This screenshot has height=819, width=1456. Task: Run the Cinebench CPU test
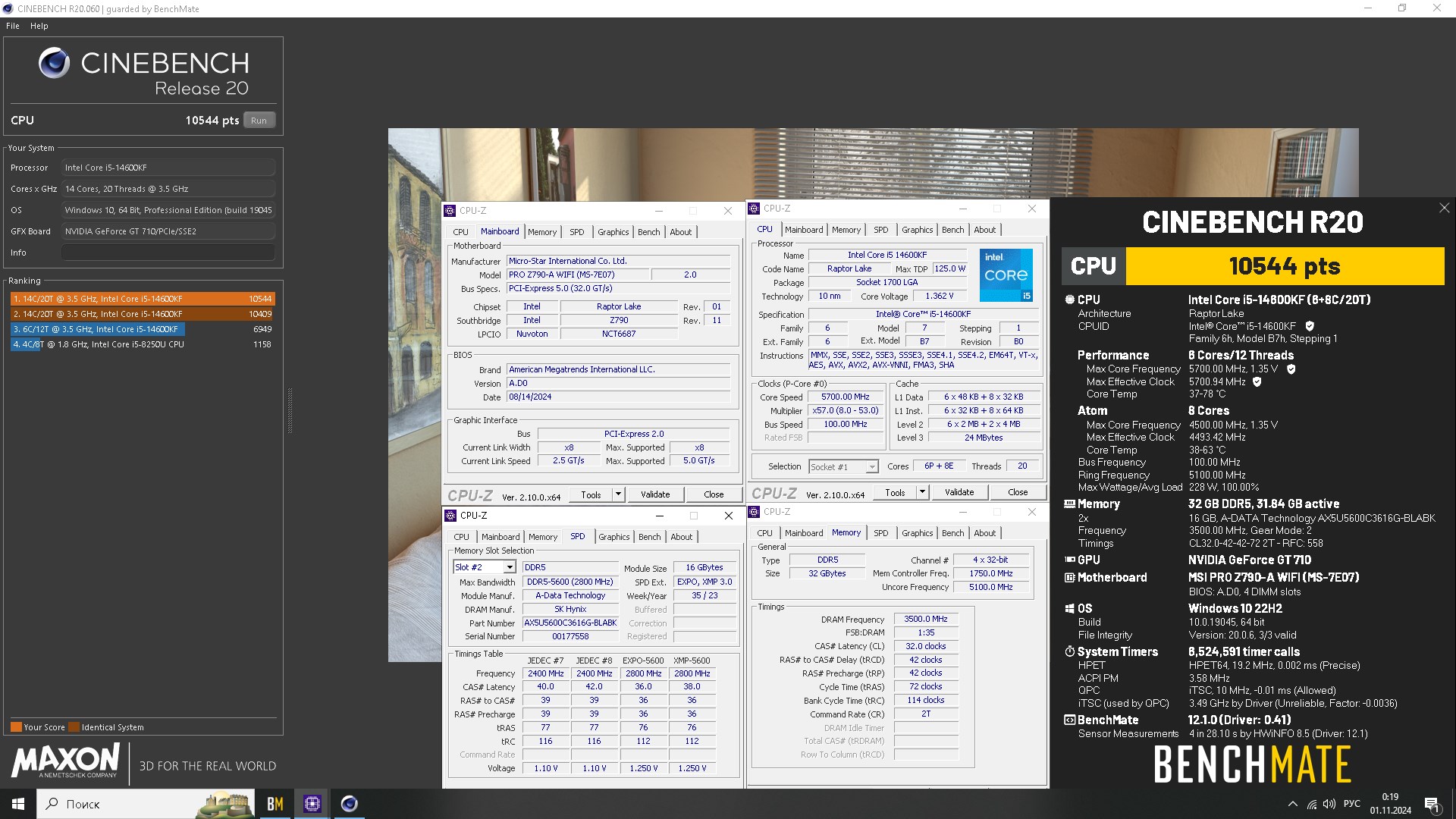point(259,121)
